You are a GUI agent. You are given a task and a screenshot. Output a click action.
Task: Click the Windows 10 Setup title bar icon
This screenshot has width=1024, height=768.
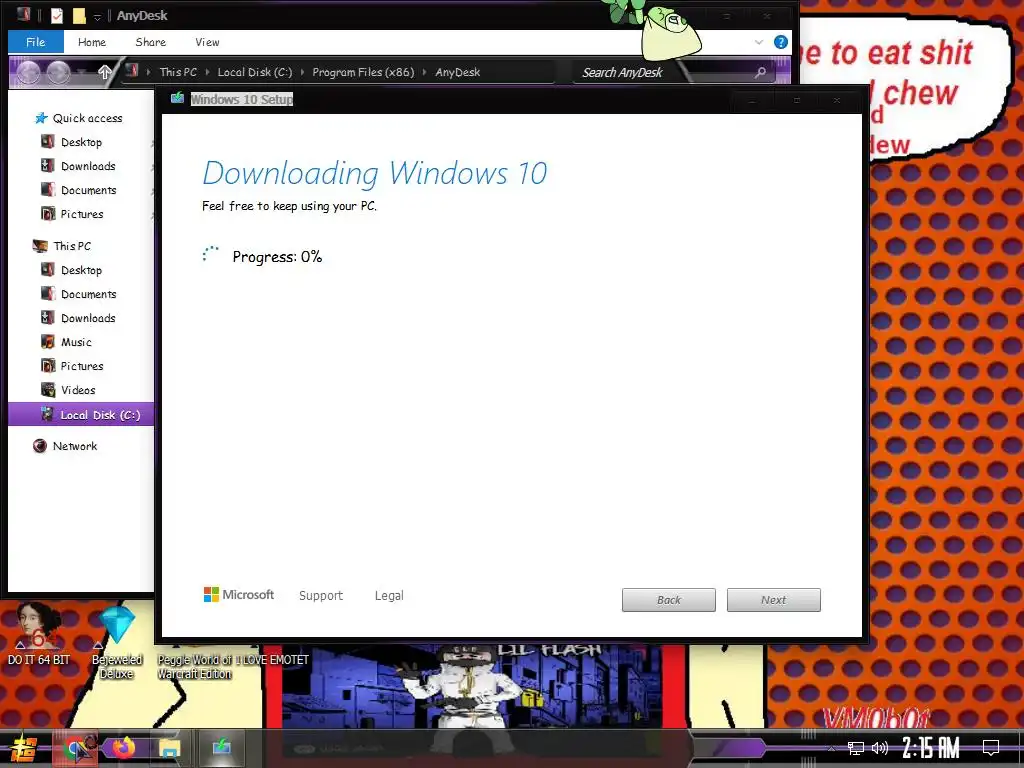point(177,99)
